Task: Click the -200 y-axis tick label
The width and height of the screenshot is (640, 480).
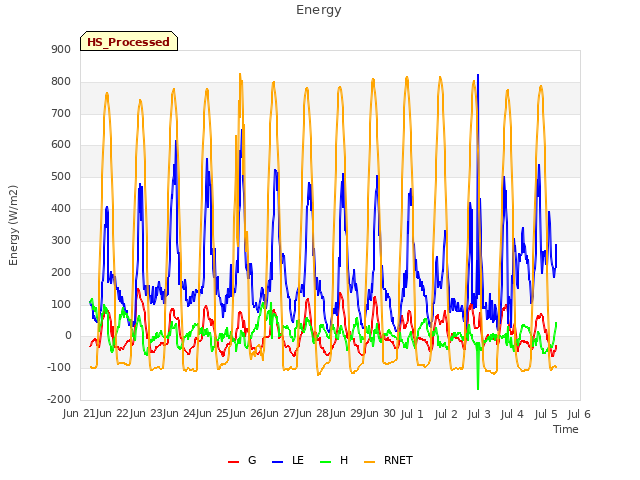Action: click(x=59, y=399)
